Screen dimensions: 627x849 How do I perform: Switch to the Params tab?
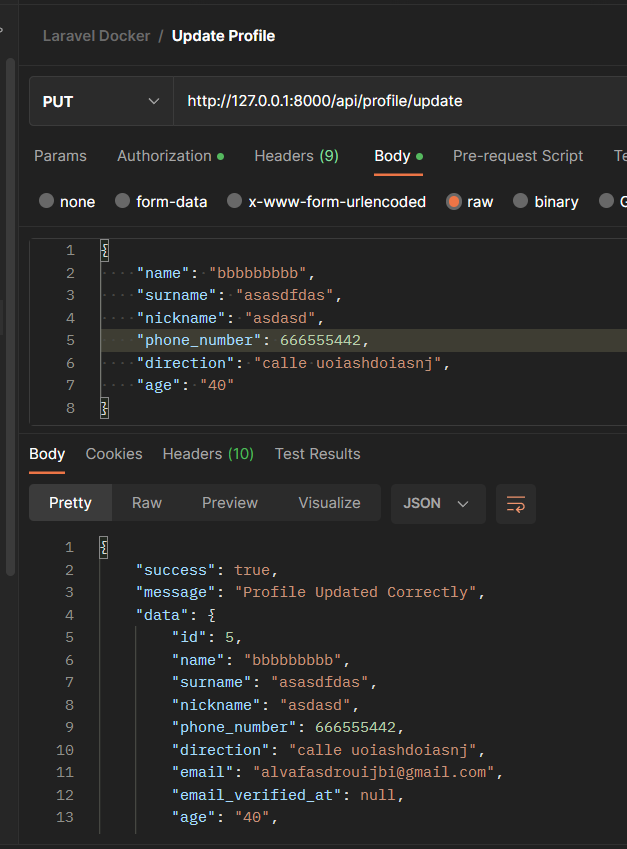pos(60,156)
